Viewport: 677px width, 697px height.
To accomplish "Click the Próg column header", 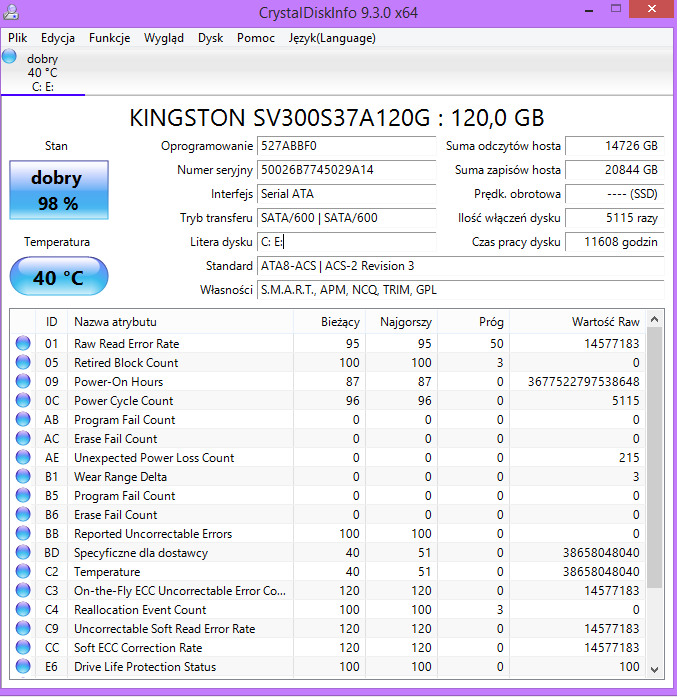I will tap(473, 321).
